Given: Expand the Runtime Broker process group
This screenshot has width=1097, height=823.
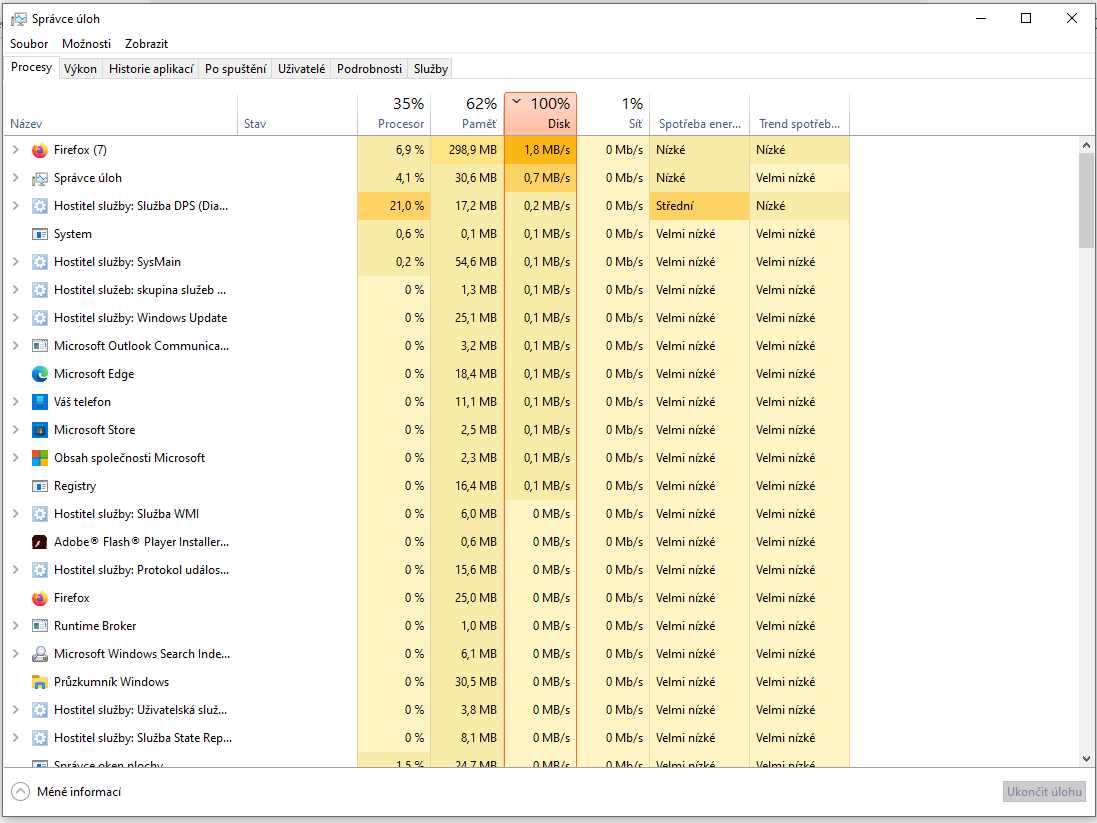Looking at the screenshot, I should (x=15, y=626).
